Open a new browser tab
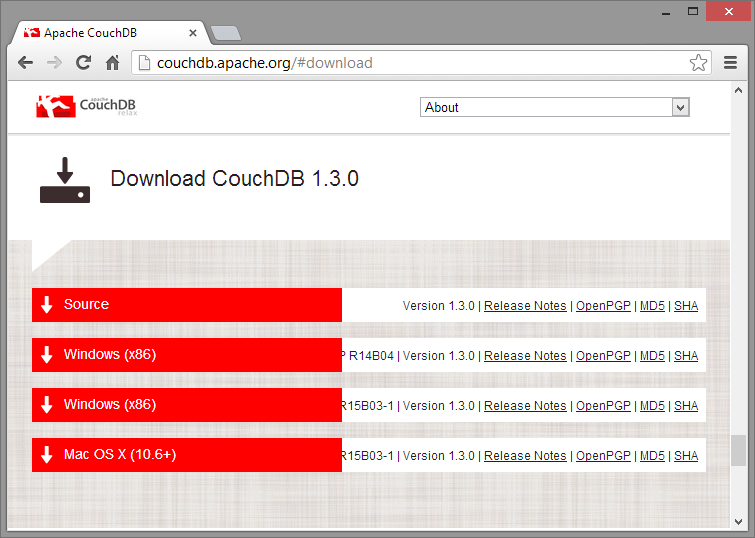The height and width of the screenshot is (538, 755). [x=226, y=33]
